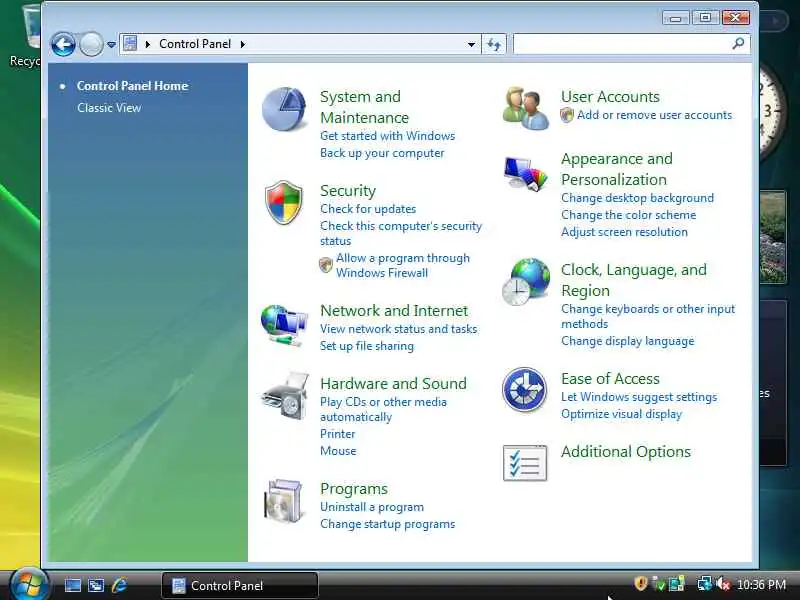Switch to Classic View
The width and height of the screenshot is (800, 600).
(109, 108)
